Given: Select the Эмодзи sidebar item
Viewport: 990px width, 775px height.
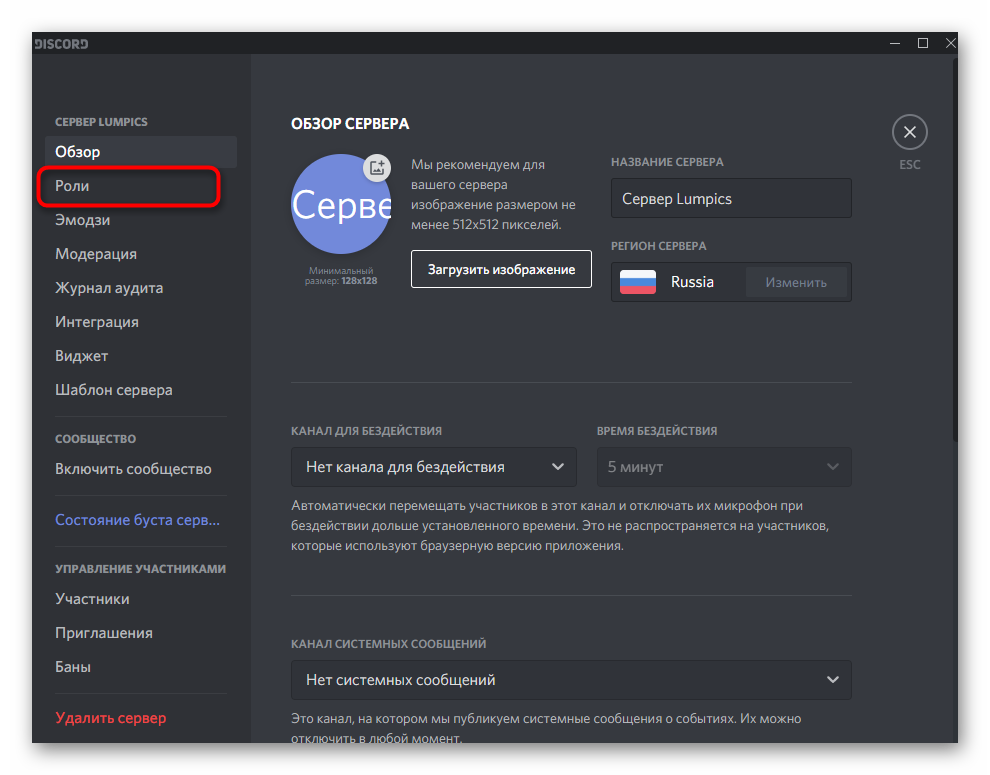Looking at the screenshot, I should (82, 220).
